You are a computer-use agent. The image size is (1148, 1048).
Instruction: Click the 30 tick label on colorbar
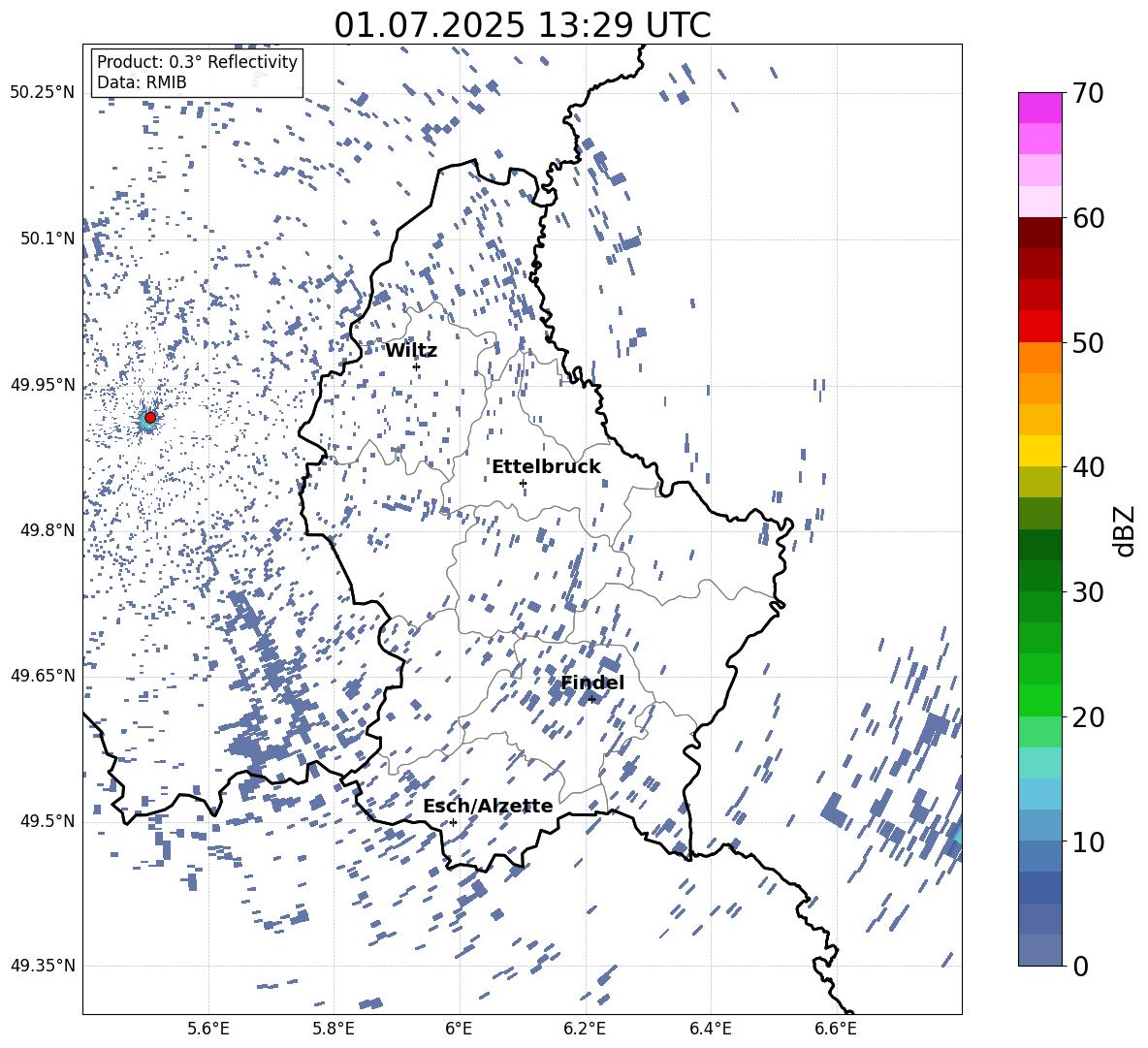(x=1088, y=592)
